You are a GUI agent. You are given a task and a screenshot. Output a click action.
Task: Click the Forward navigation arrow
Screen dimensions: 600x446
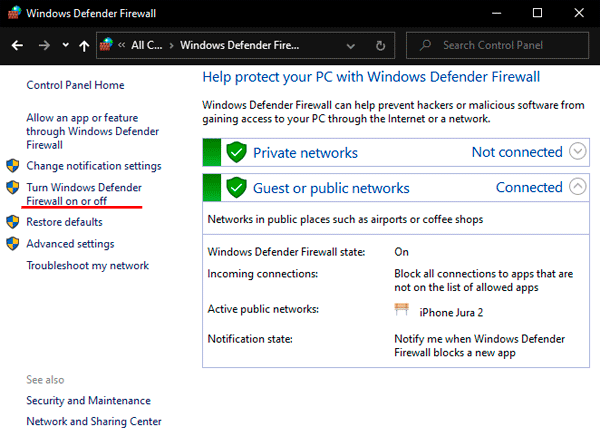43,46
